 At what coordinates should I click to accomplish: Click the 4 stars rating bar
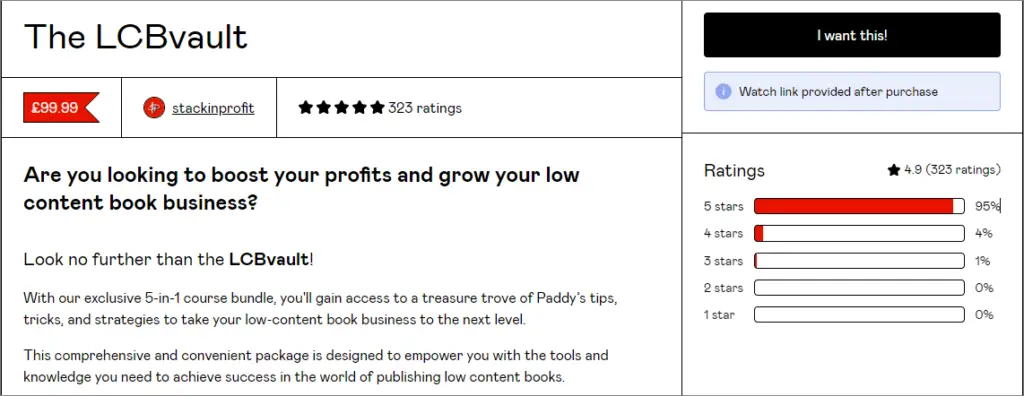859,233
